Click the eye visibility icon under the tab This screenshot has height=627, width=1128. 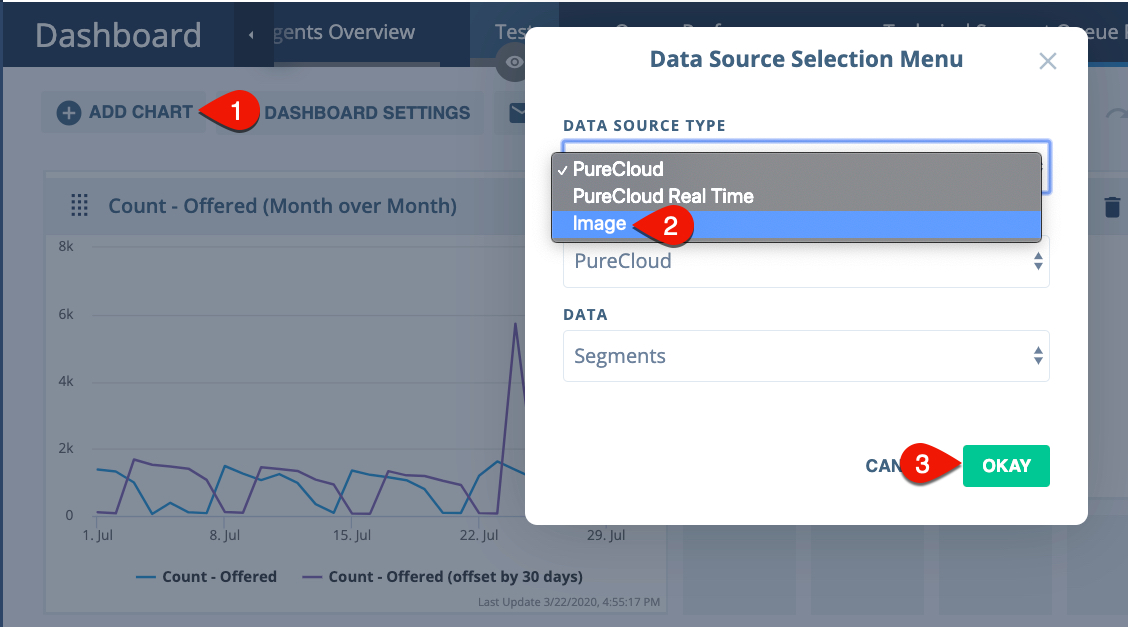coord(514,63)
